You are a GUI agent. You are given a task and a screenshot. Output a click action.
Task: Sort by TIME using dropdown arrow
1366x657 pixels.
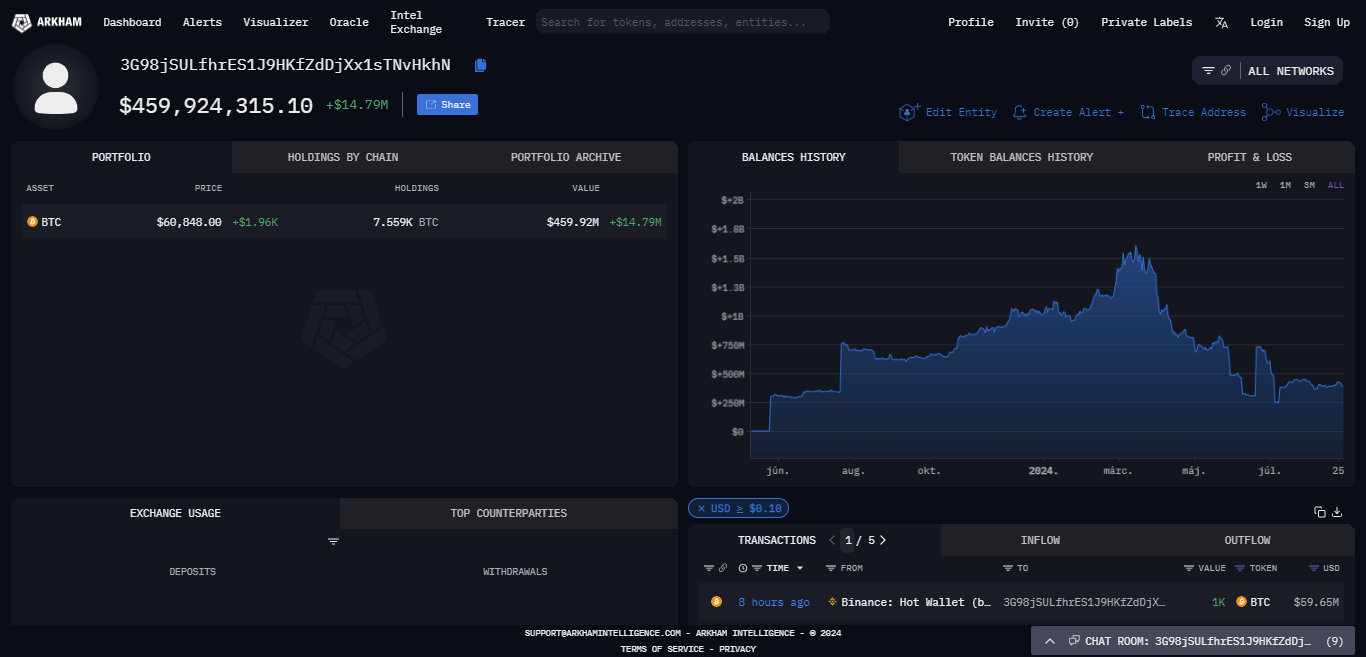(x=799, y=568)
